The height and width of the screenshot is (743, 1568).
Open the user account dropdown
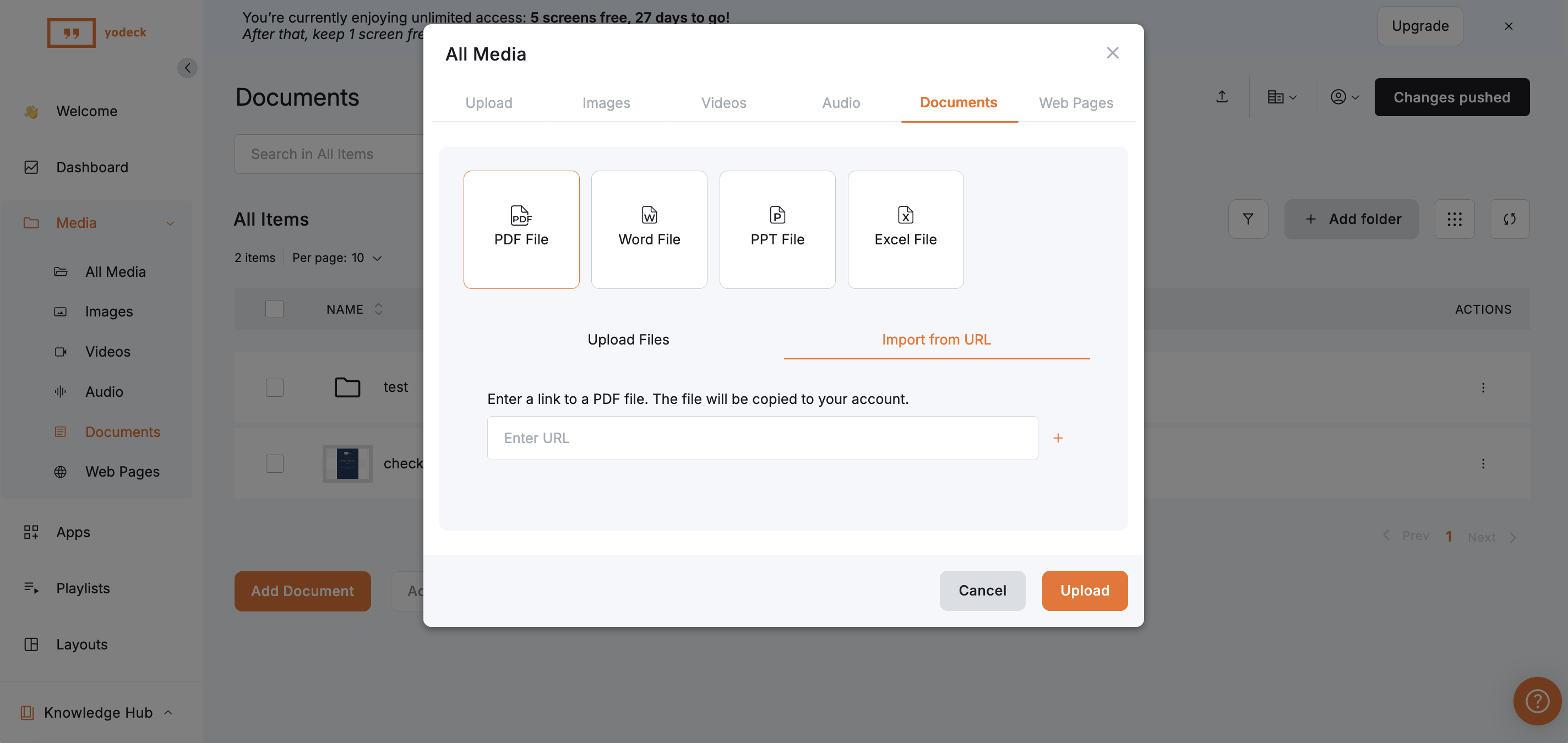tap(1344, 97)
